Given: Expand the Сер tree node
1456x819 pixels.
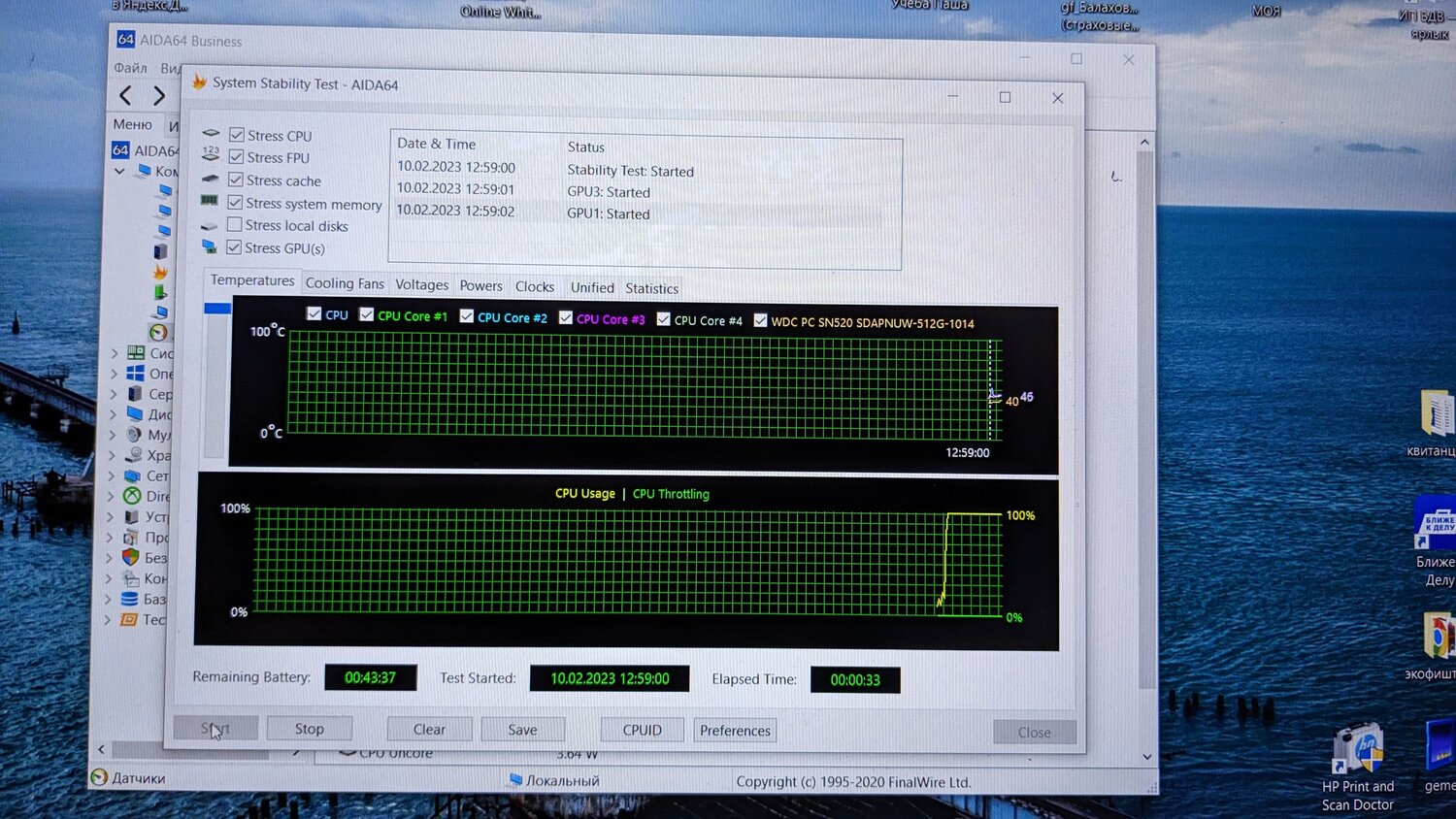Looking at the screenshot, I should tap(114, 394).
